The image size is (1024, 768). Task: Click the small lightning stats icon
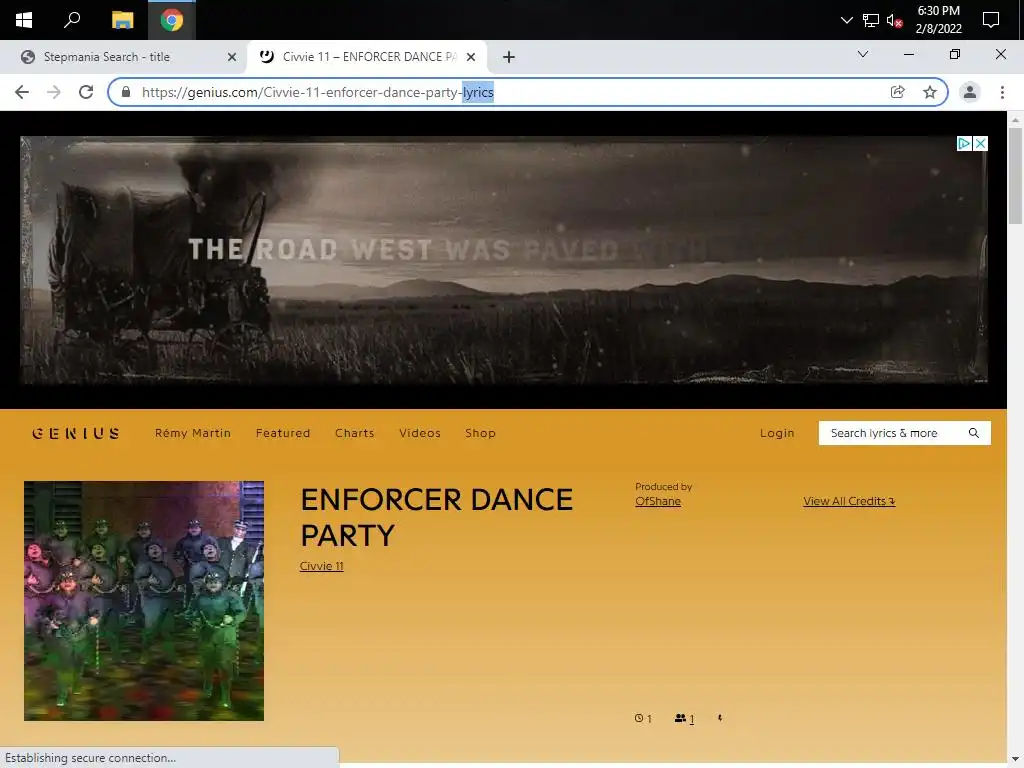(720, 718)
